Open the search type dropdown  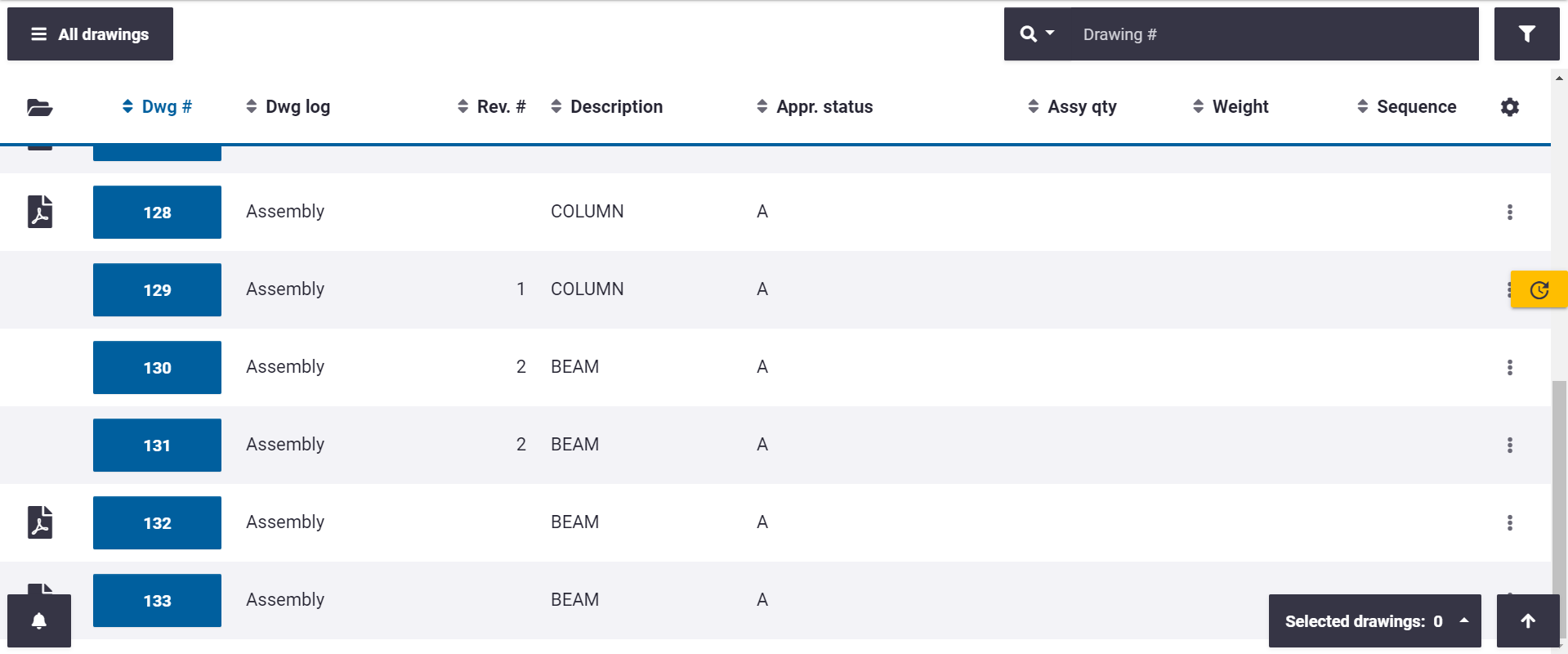(x=1037, y=34)
